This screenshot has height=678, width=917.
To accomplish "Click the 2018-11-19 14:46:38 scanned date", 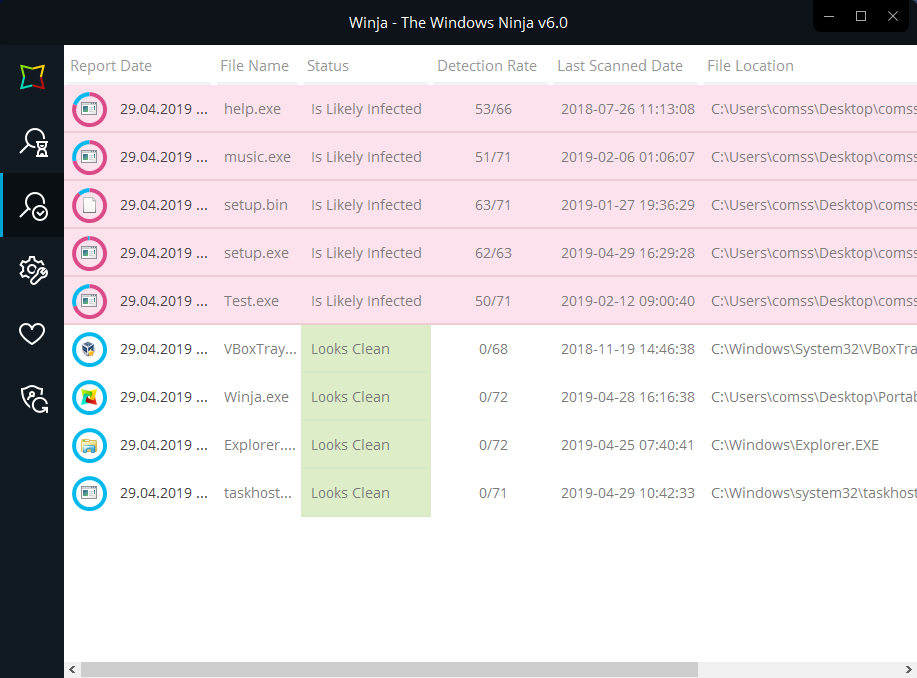I will point(628,349).
